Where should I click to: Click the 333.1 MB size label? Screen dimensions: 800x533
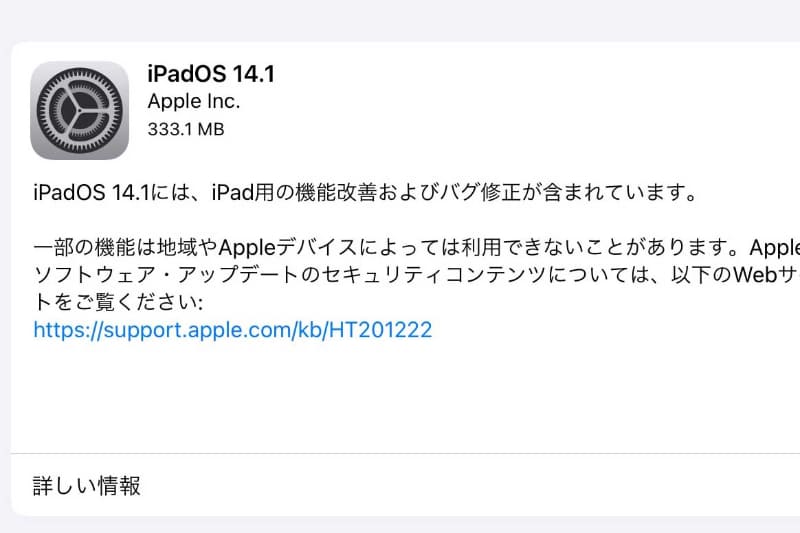point(186,129)
